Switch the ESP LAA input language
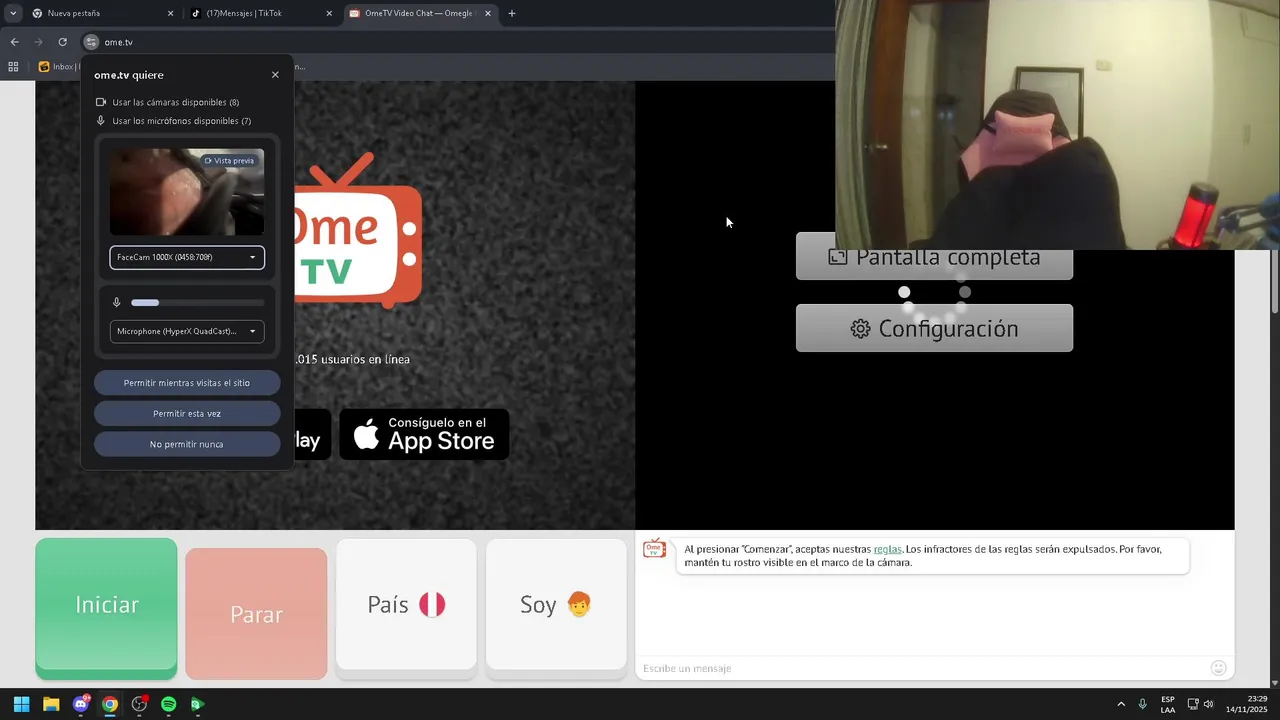The width and height of the screenshot is (1280, 720). [1168, 704]
